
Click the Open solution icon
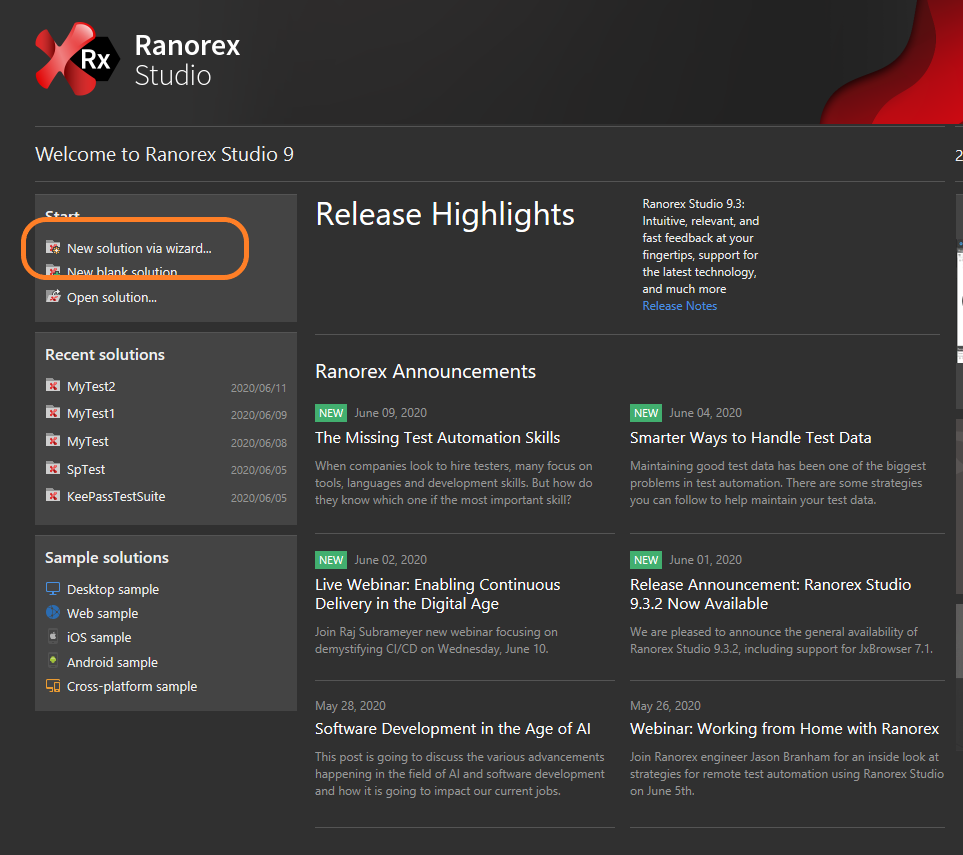coord(53,296)
